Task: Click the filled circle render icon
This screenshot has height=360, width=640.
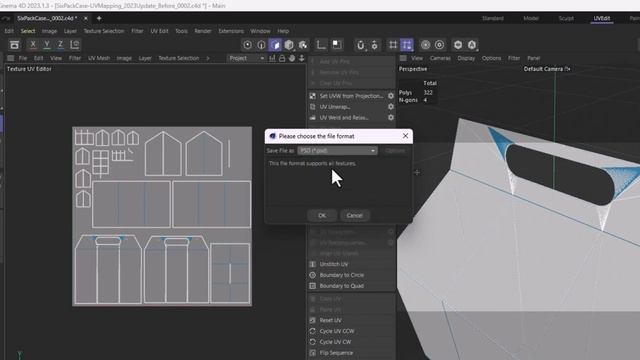Action: pyautogui.click(x=425, y=45)
